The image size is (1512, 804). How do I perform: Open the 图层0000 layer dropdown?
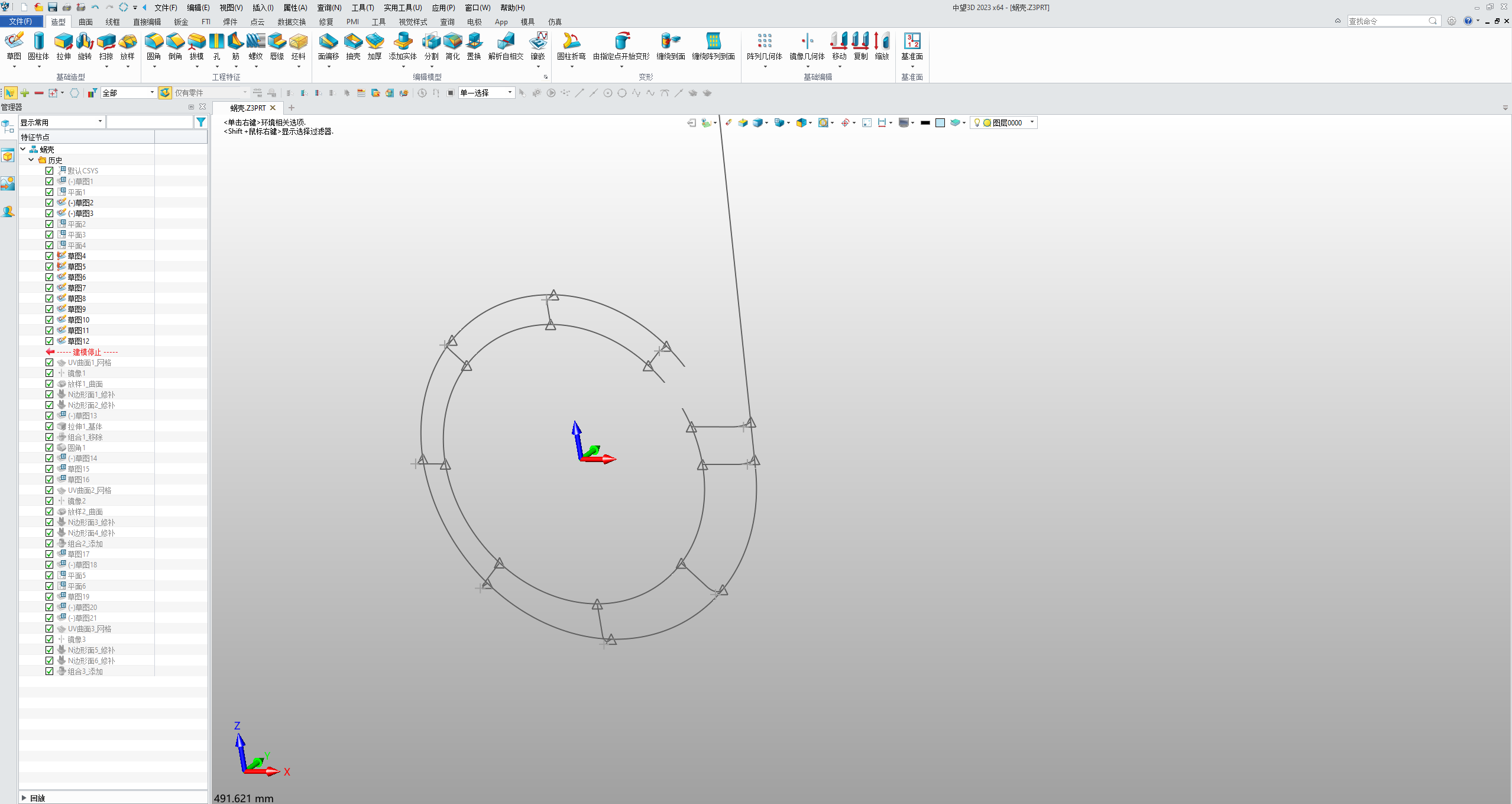pyautogui.click(x=1032, y=122)
